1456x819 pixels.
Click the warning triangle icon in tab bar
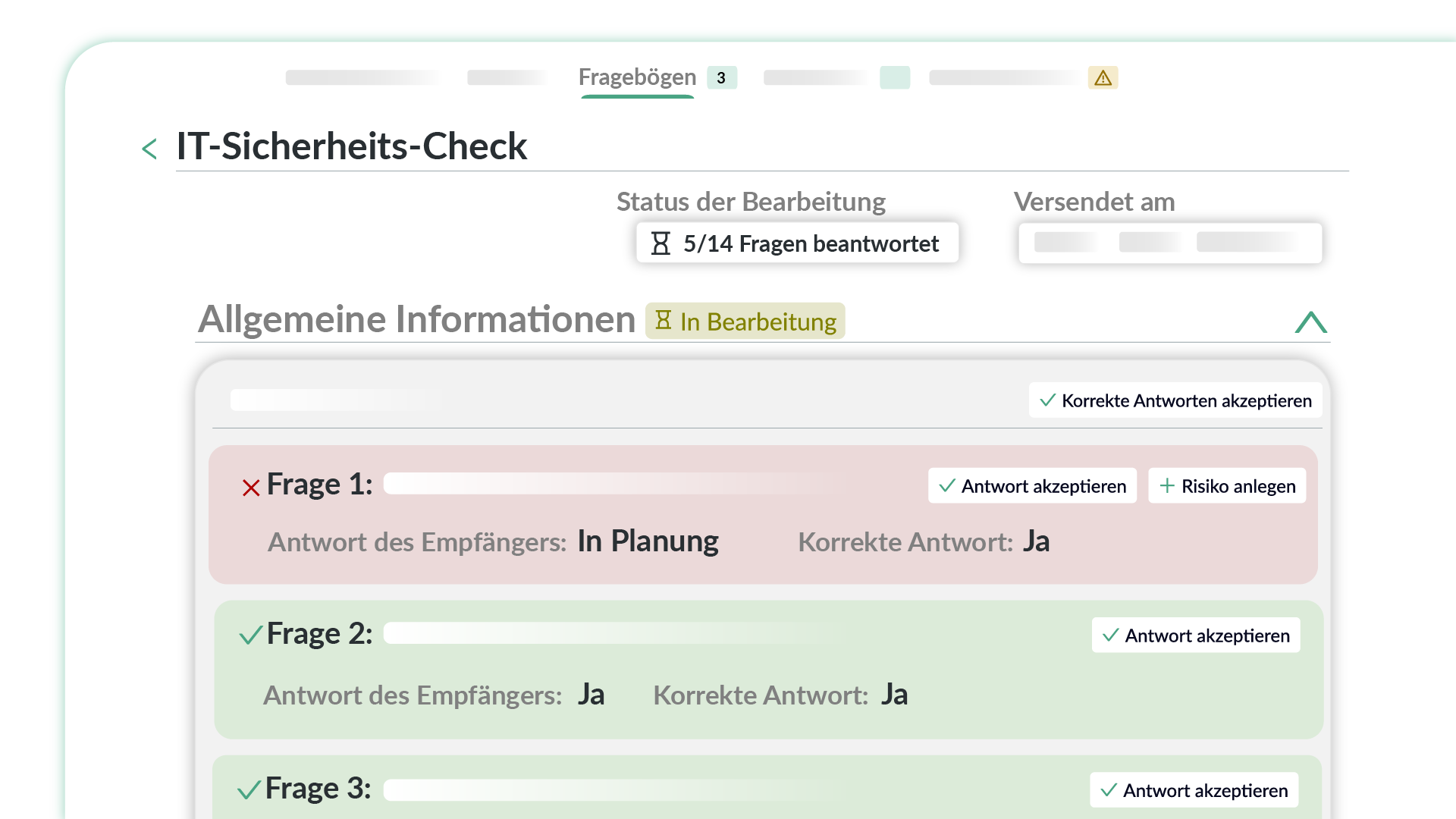point(1103,78)
